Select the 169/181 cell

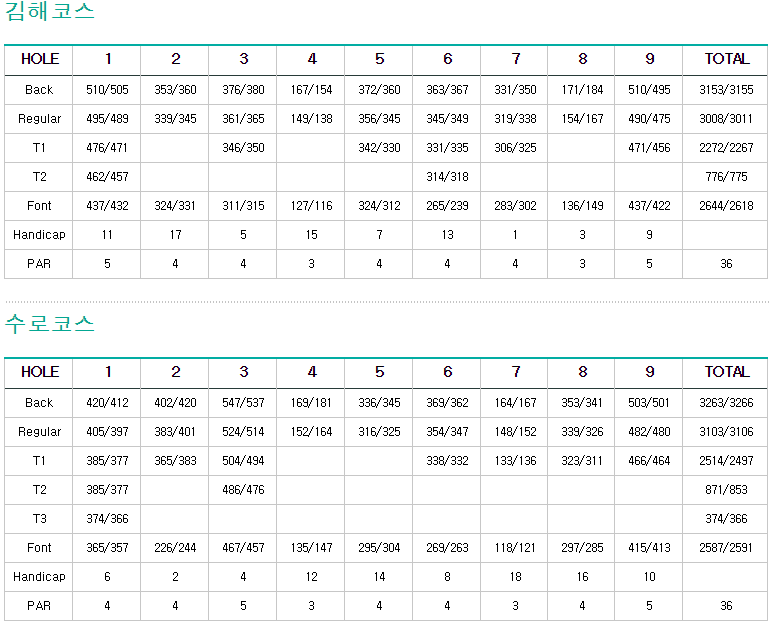pos(311,403)
